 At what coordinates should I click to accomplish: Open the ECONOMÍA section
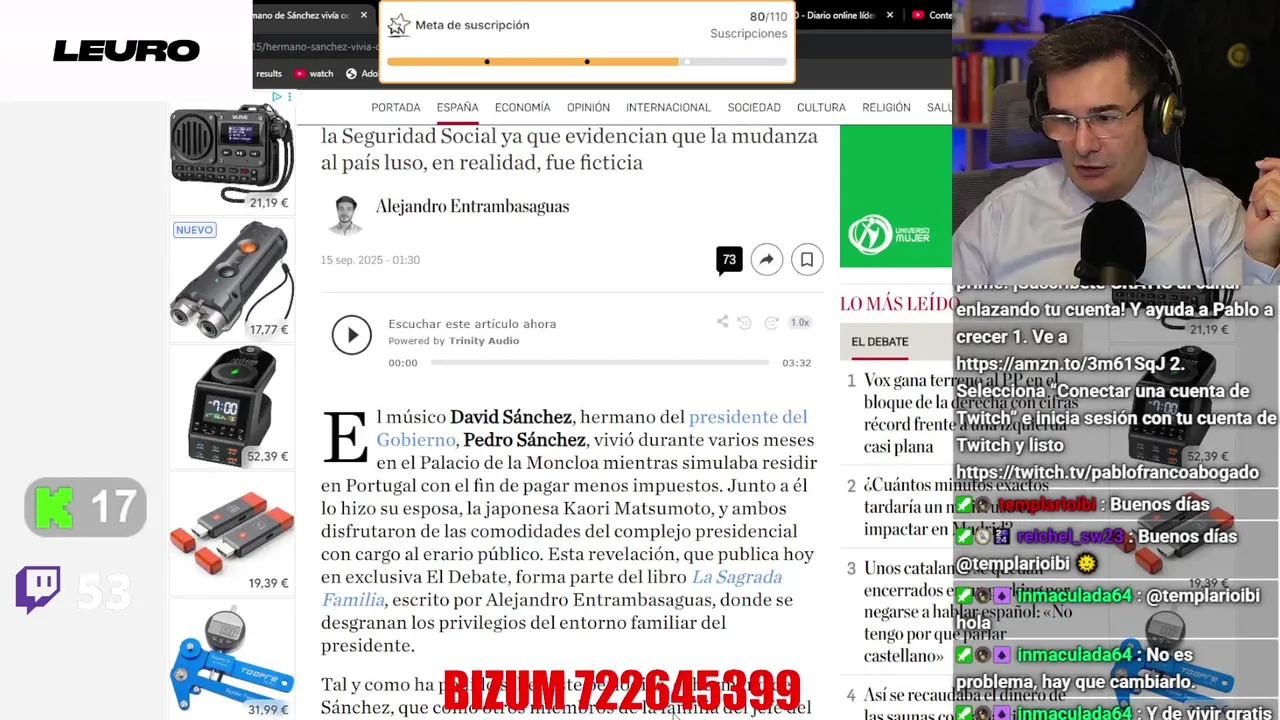522,107
